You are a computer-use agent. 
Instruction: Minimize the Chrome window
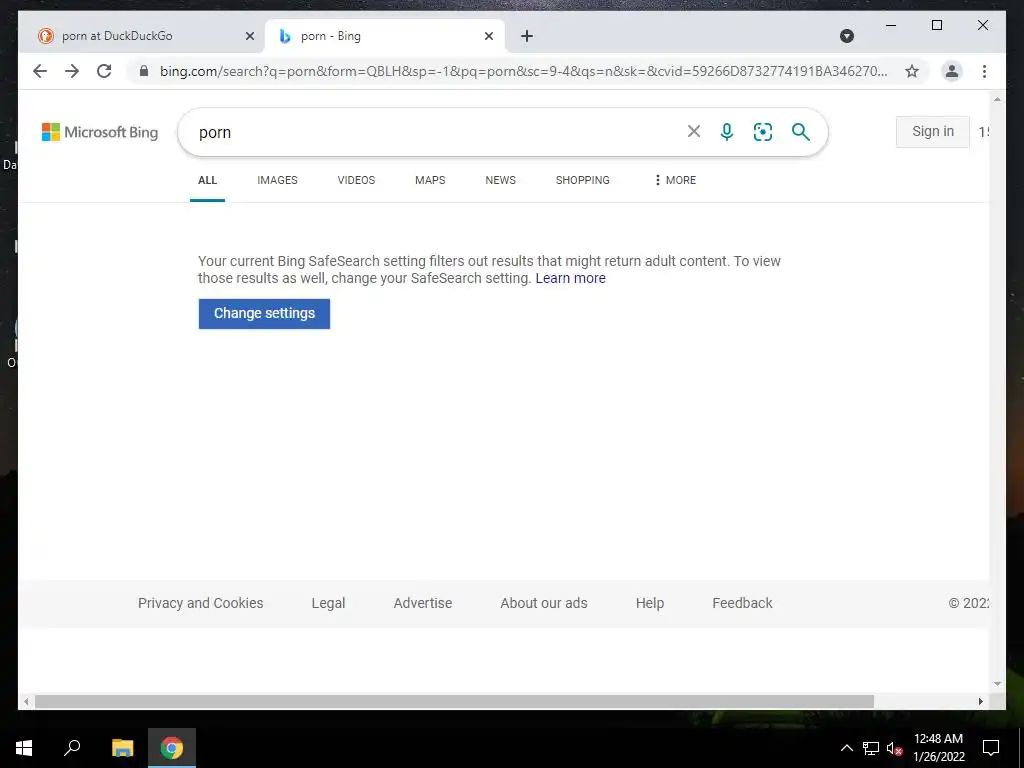(891, 25)
